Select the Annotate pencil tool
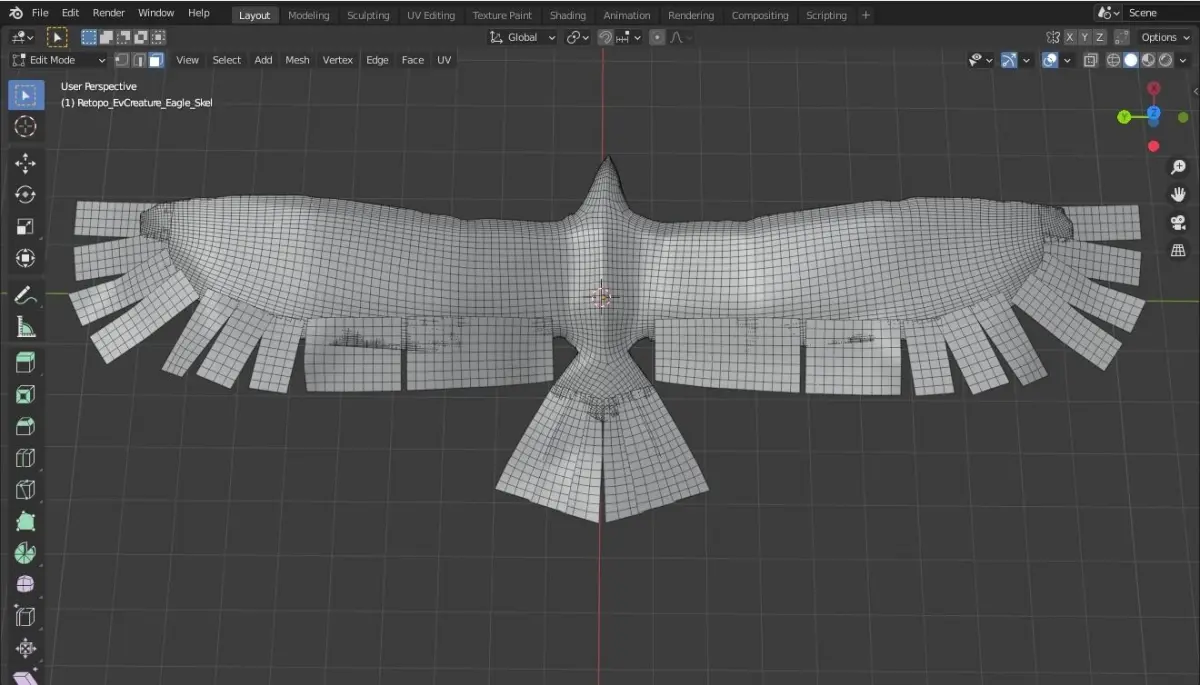Viewport: 1200px width, 685px height. coord(26,295)
